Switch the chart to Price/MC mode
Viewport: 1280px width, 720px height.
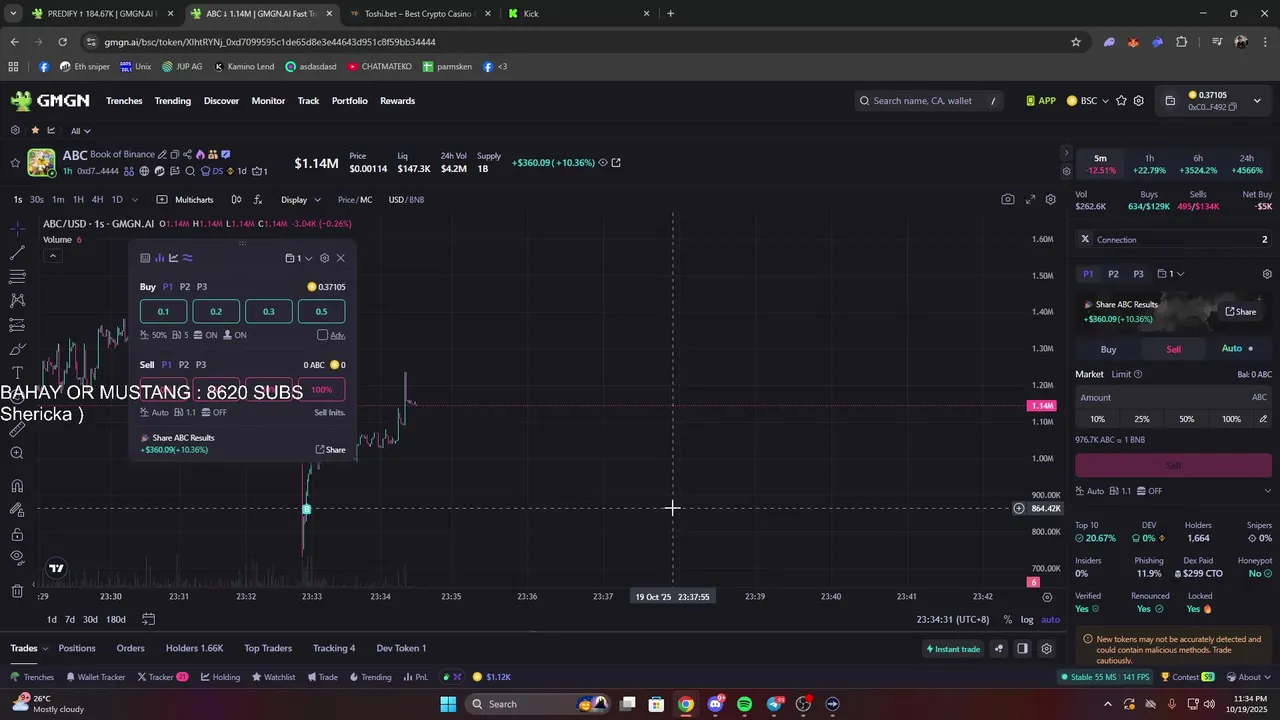355,200
